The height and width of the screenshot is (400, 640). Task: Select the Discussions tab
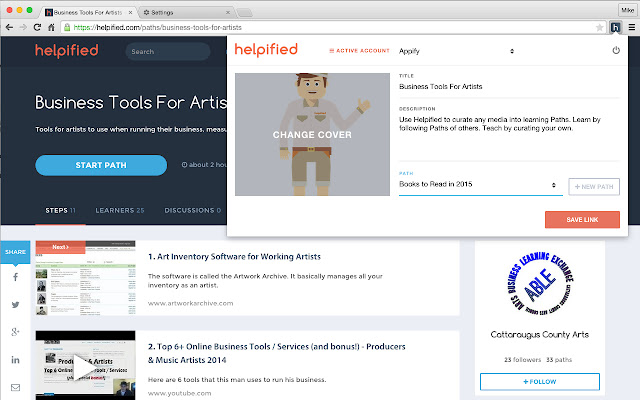tap(193, 211)
